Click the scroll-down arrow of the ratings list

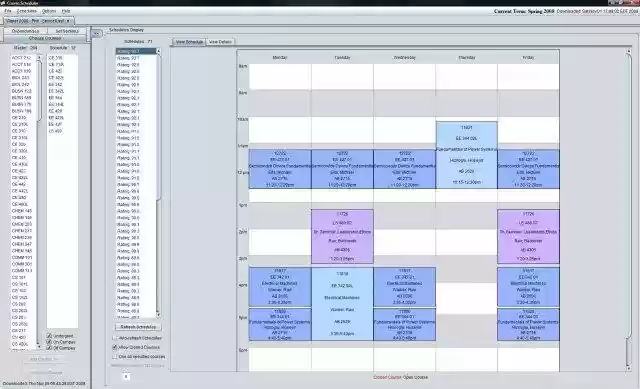point(158,314)
